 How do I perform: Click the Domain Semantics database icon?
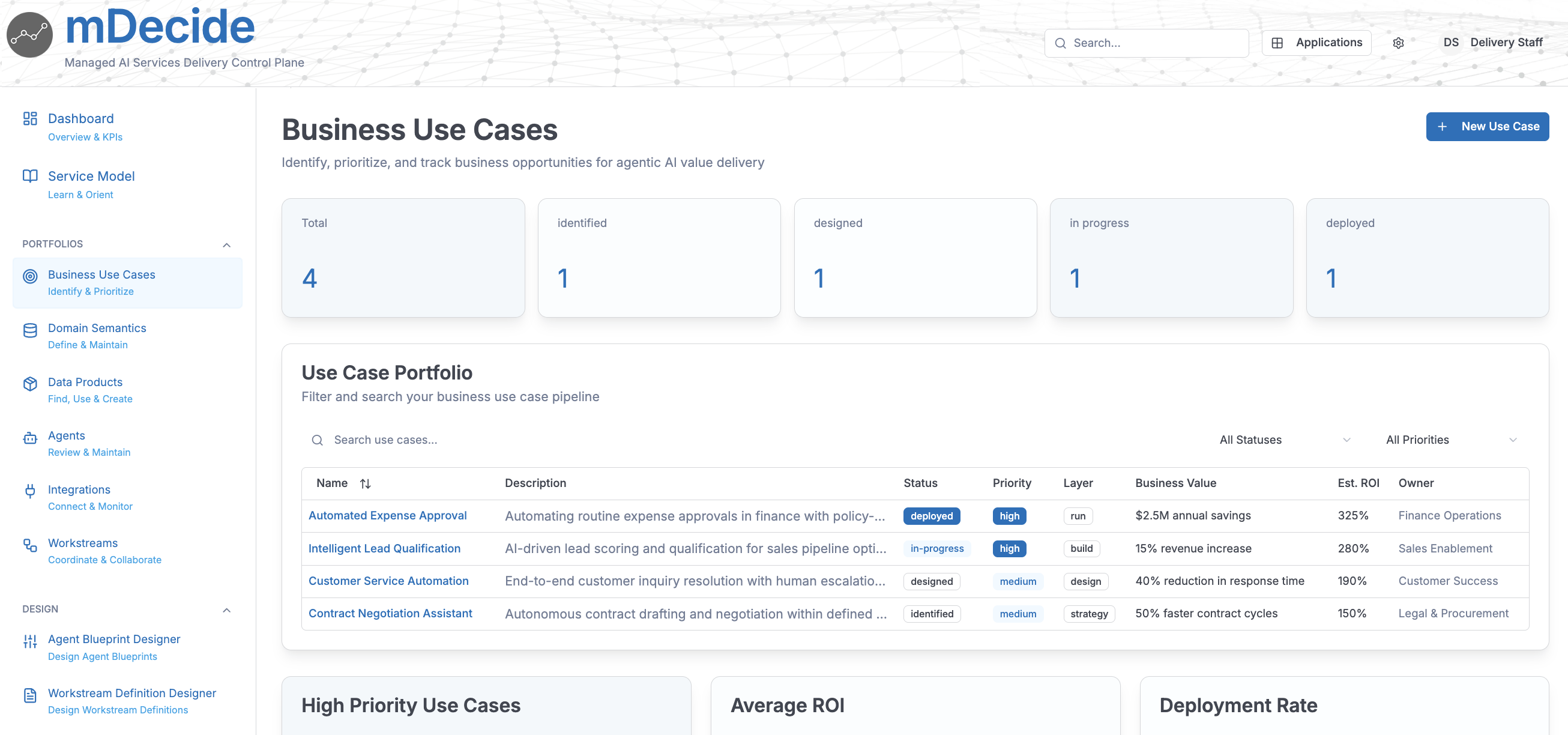[30, 331]
